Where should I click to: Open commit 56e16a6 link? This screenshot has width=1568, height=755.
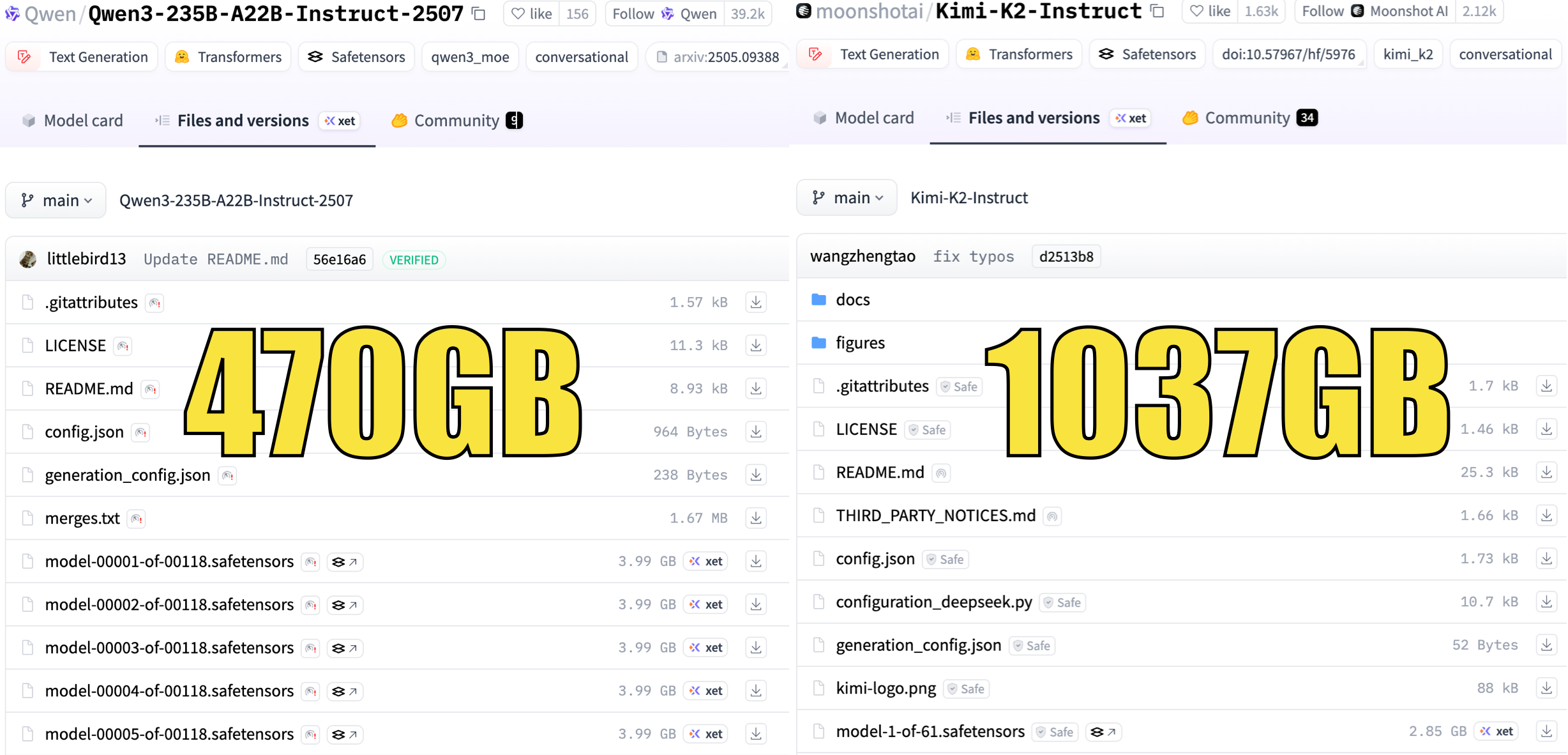click(x=339, y=259)
